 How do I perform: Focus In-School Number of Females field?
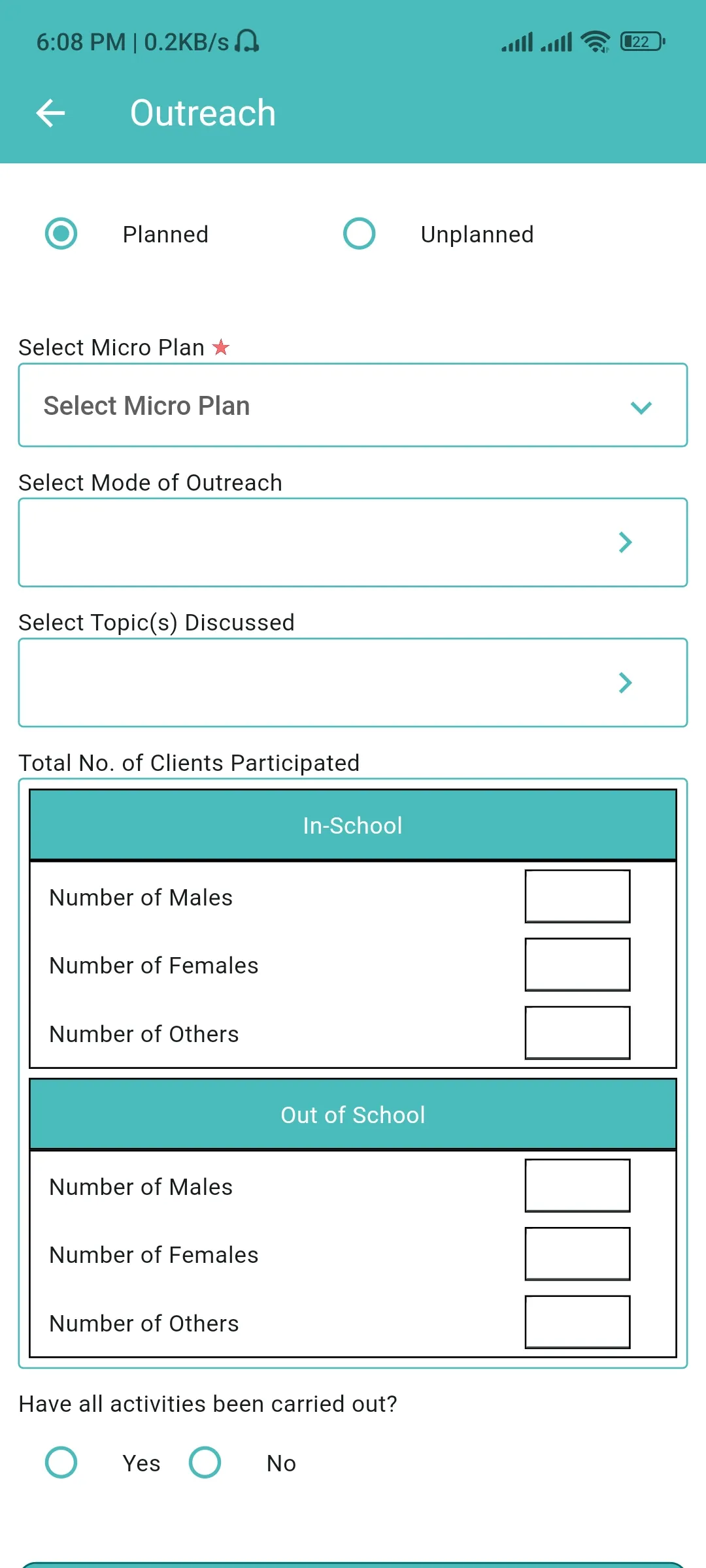point(577,965)
